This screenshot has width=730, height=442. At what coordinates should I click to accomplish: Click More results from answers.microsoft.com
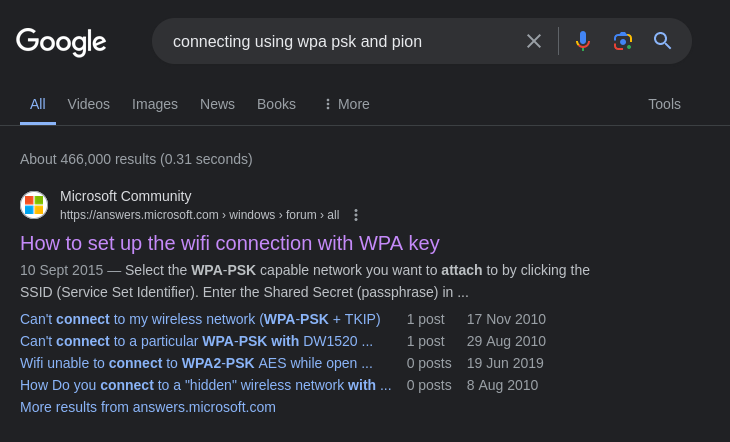[148, 407]
